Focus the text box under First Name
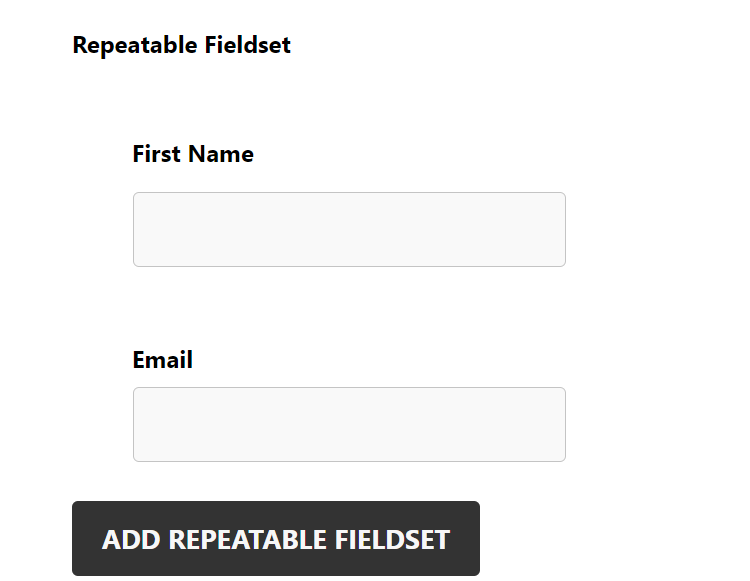This screenshot has height=581, width=750. click(x=349, y=229)
